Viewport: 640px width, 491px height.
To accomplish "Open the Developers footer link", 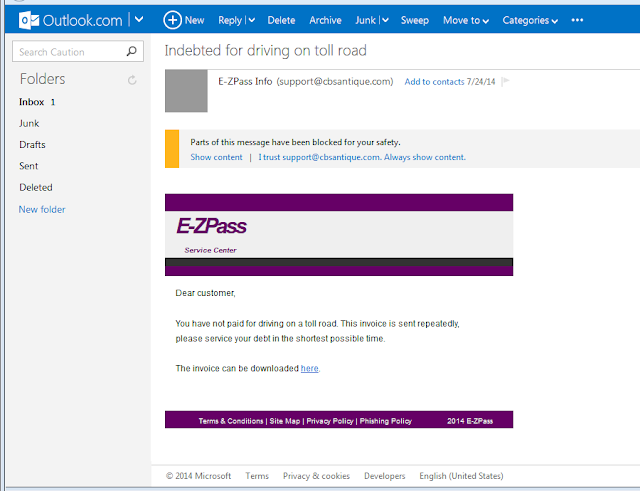I will 384,476.
